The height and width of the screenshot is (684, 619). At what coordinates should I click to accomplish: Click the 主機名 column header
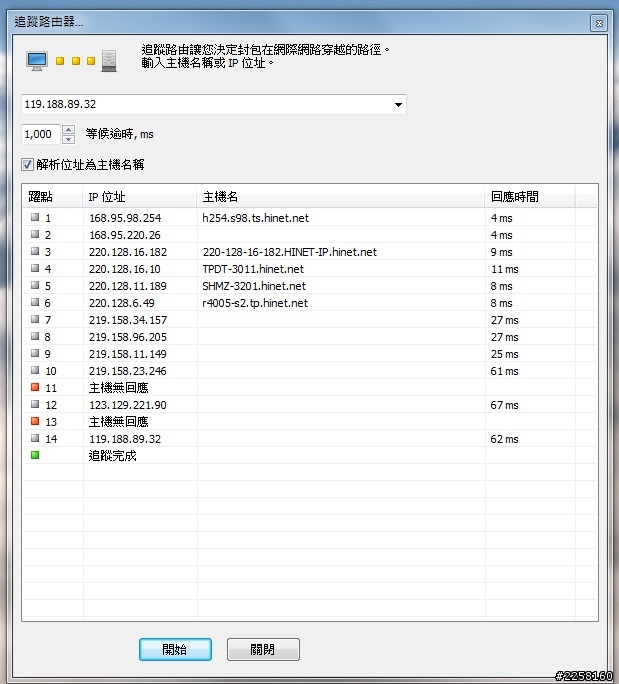point(340,197)
